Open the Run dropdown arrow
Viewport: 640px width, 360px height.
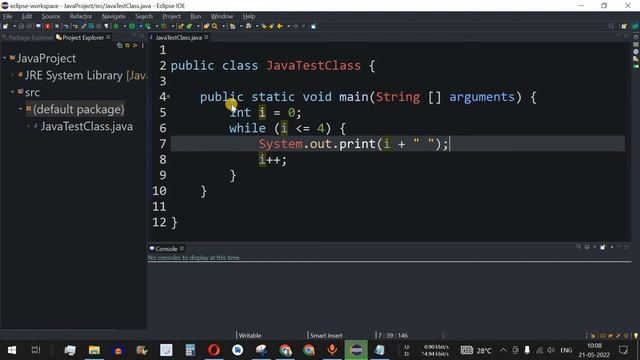click(x=140, y=26)
